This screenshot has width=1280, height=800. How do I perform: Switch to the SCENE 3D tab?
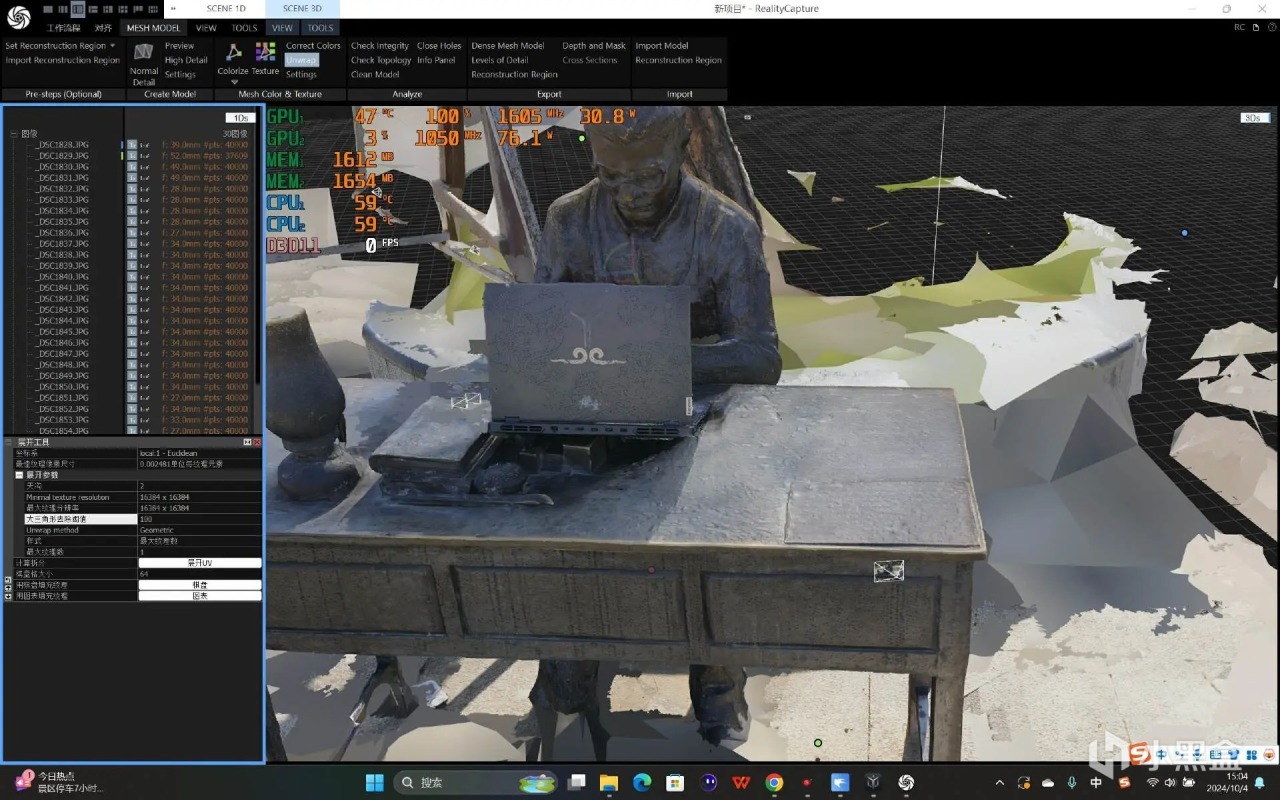pos(302,9)
